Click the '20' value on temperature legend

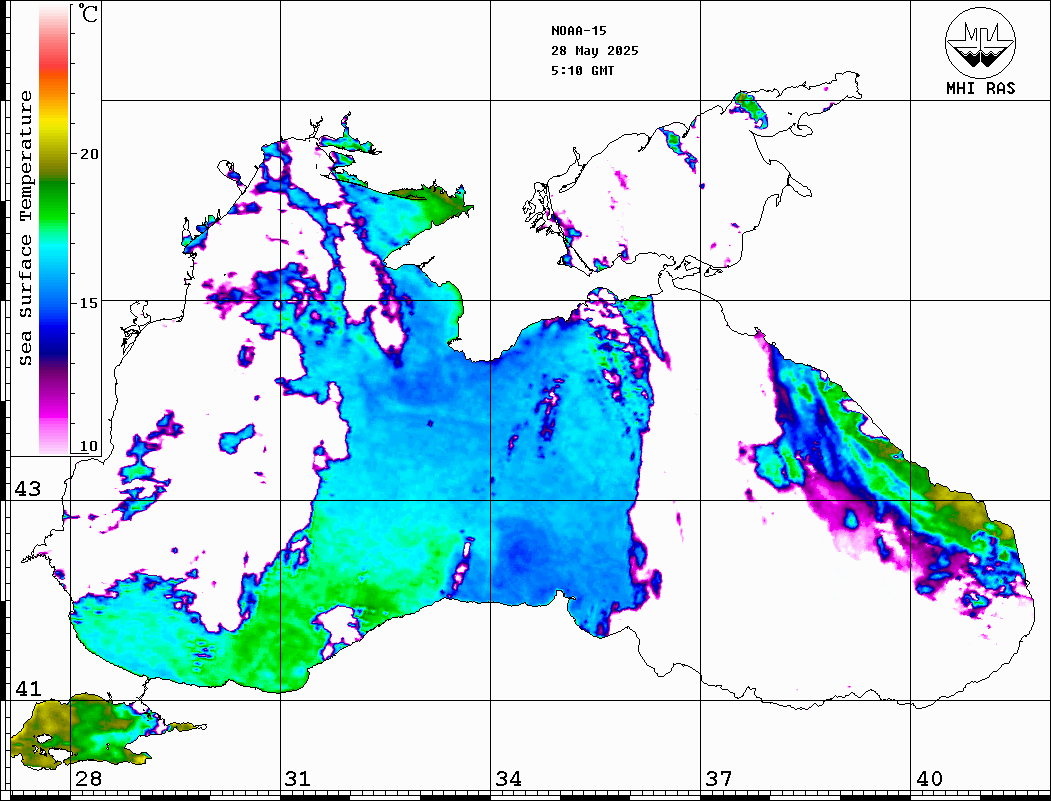(x=88, y=154)
